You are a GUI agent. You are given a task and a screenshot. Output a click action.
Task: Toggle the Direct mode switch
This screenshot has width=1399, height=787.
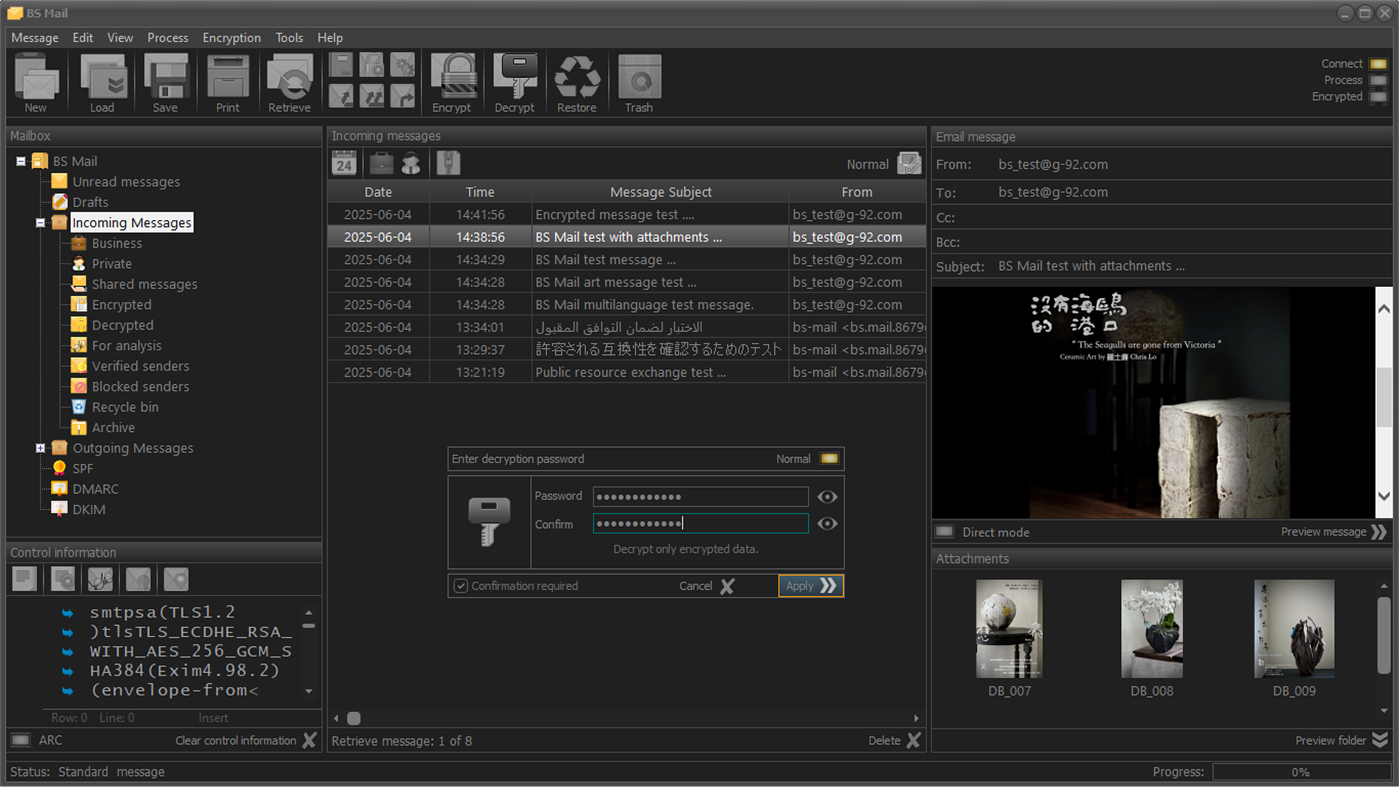click(x=944, y=532)
